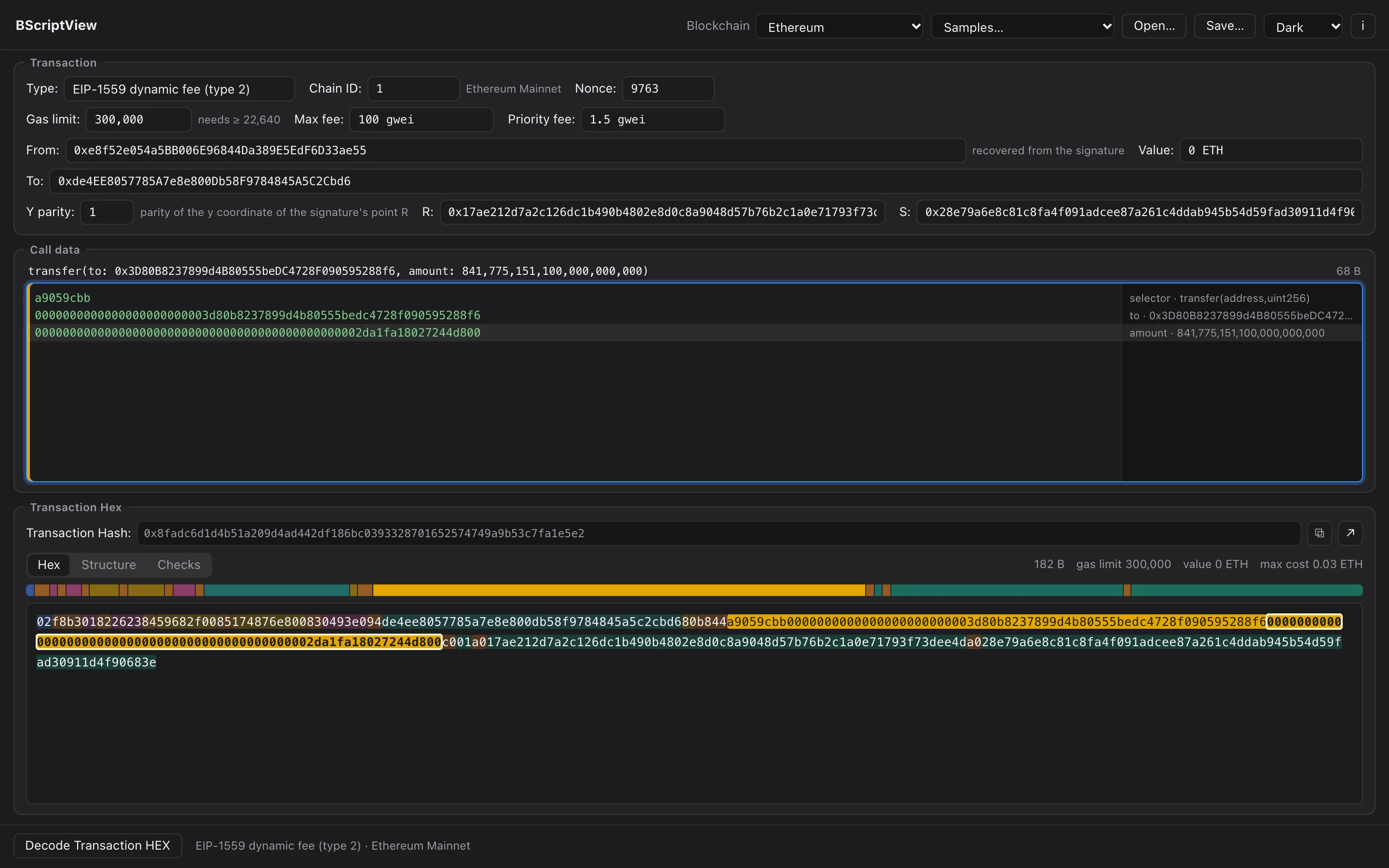The width and height of the screenshot is (1389, 868).
Task: Click the long yellow call data segment bar
Action: 619,590
